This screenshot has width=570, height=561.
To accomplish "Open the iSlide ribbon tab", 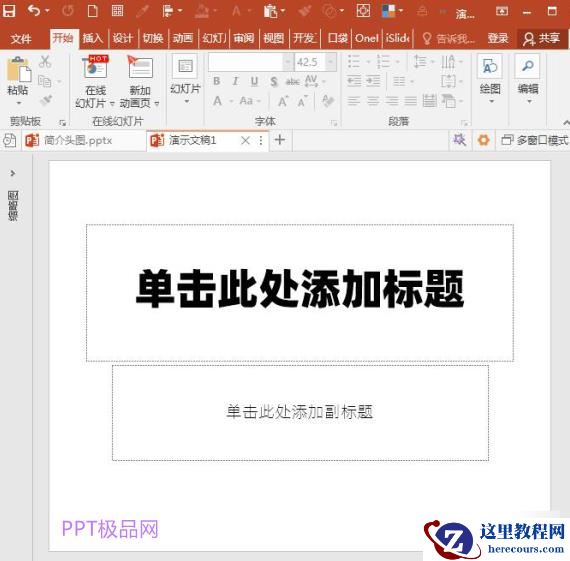I will (x=398, y=38).
